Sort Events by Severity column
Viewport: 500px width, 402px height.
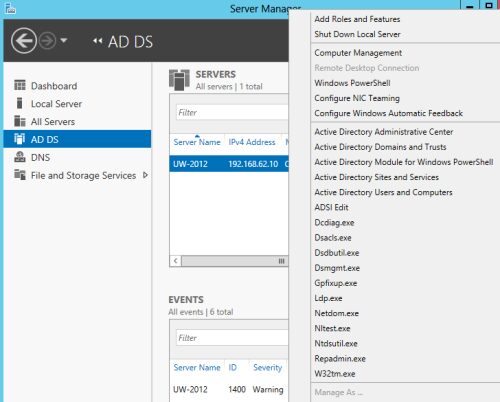267,367
